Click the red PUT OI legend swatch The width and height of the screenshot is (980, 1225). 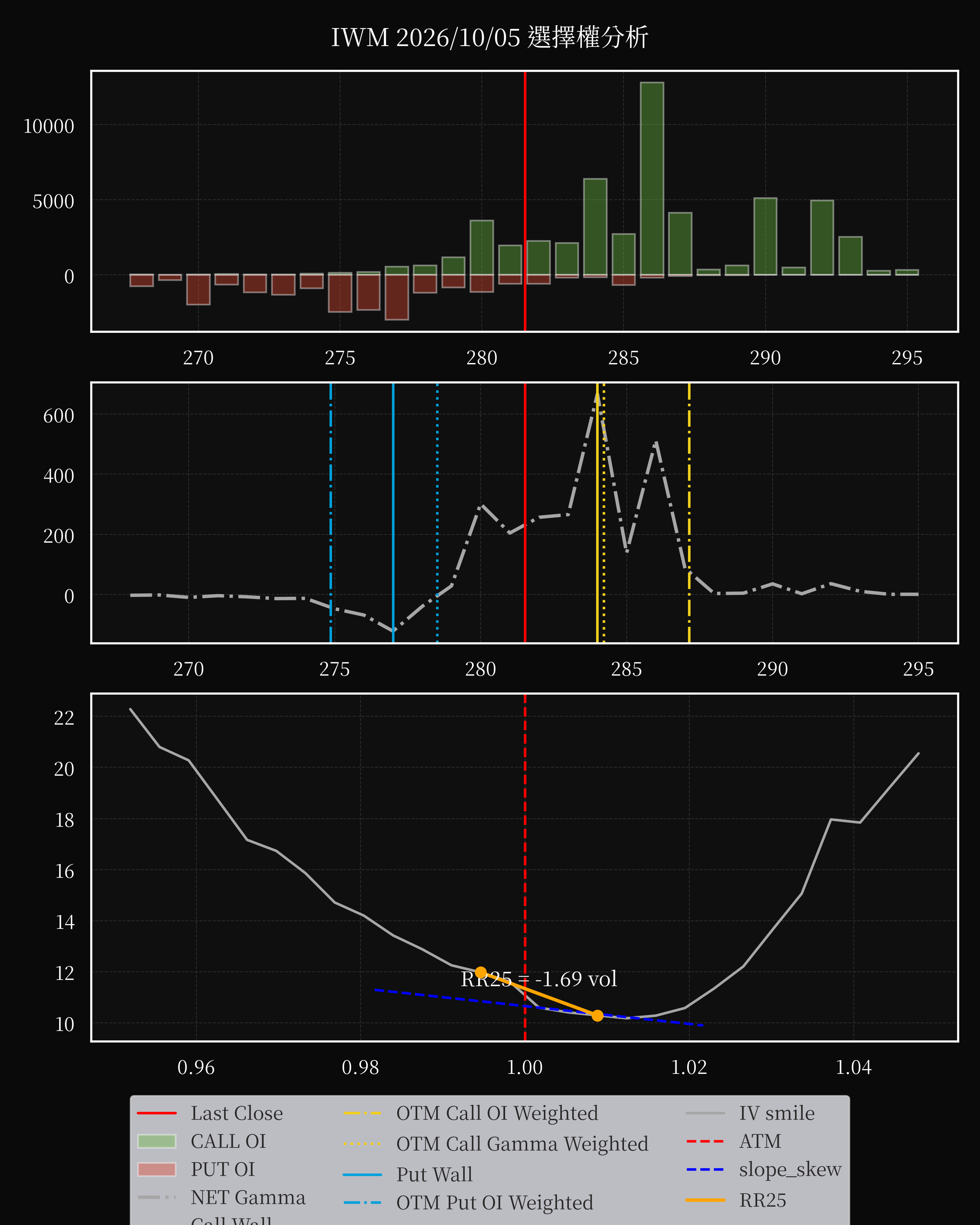tap(157, 1169)
